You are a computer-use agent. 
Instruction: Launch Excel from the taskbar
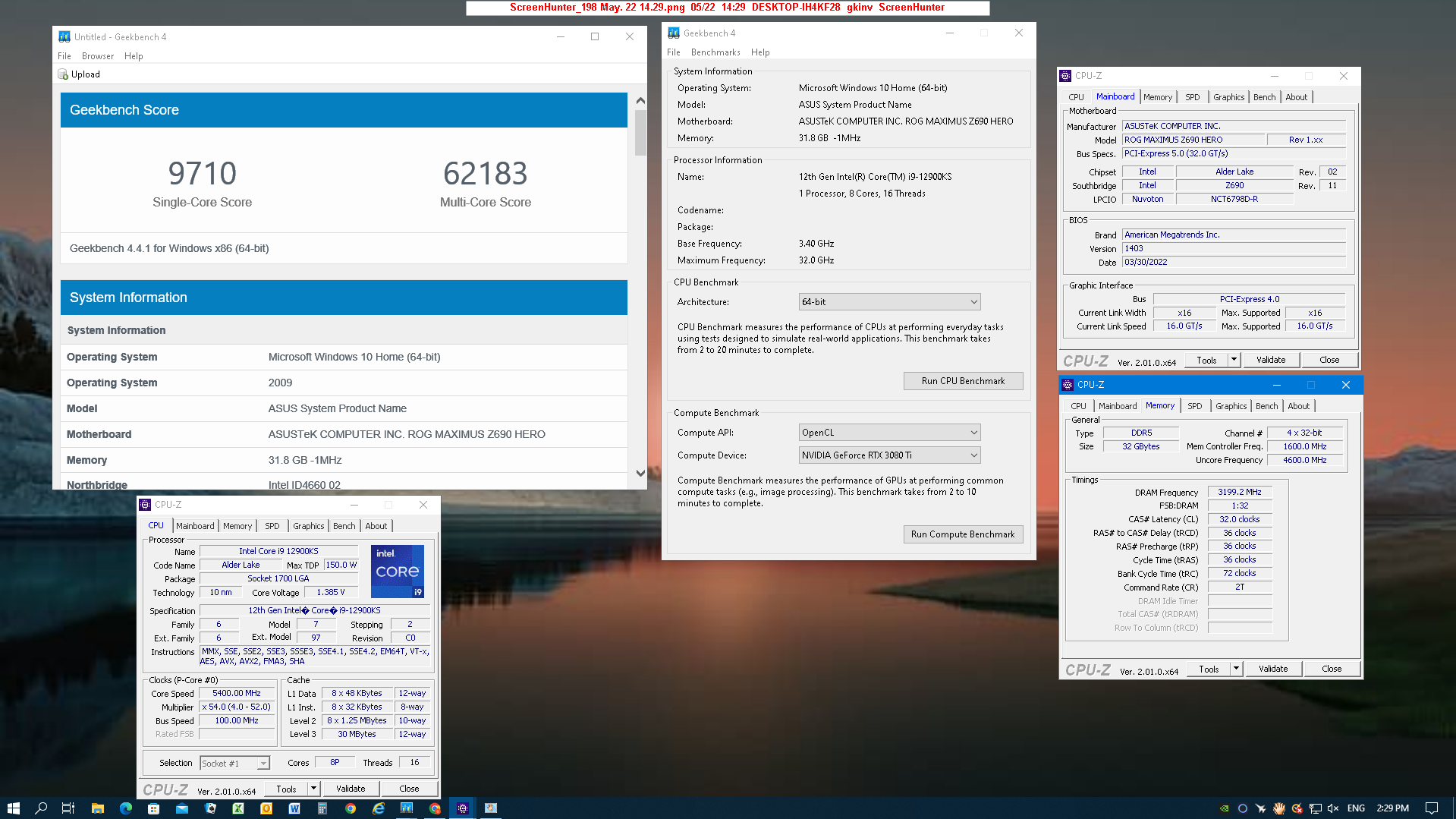click(x=238, y=808)
